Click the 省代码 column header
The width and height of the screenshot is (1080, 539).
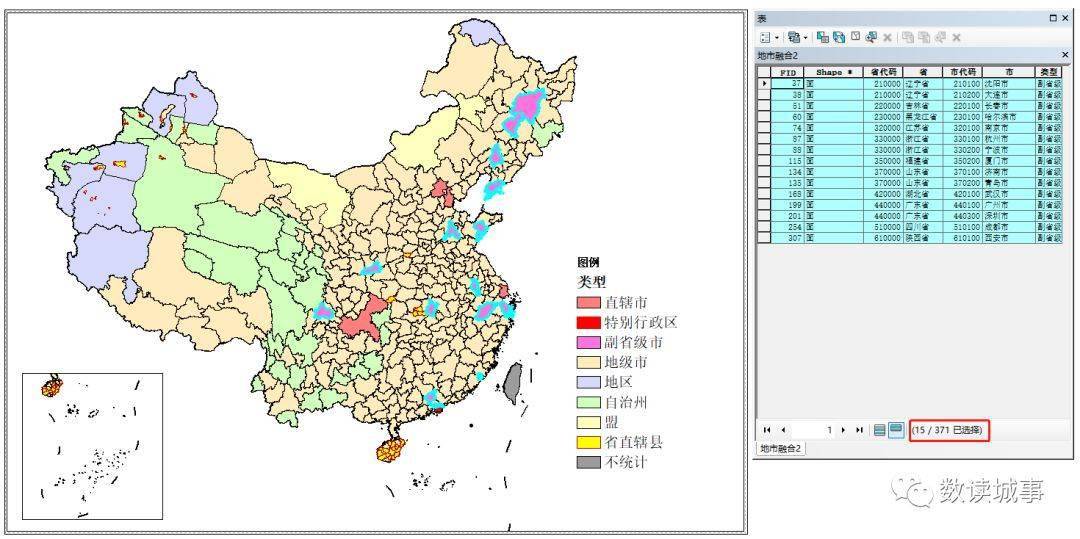click(x=882, y=72)
